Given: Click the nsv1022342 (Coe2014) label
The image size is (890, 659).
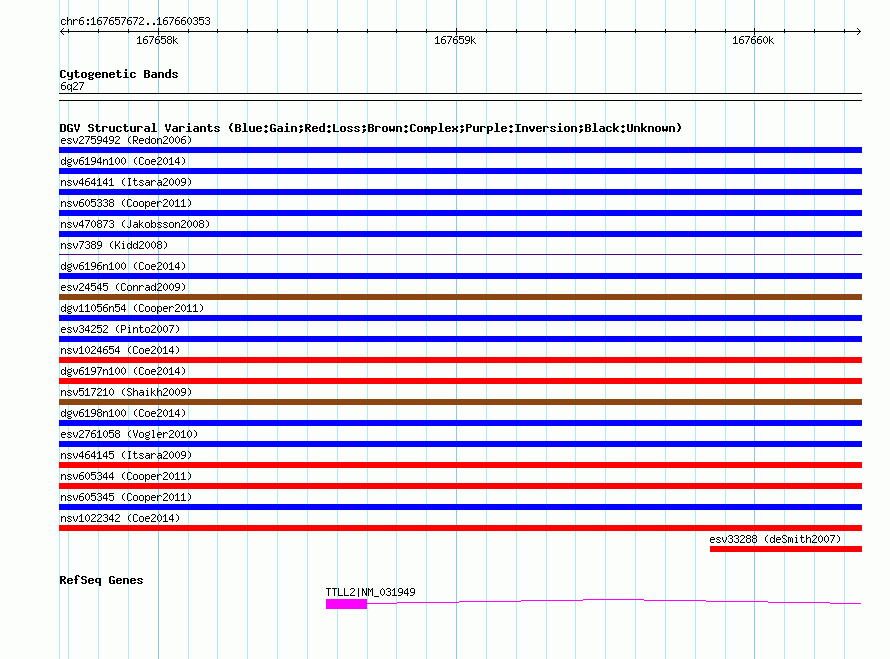Looking at the screenshot, I should click(120, 518).
